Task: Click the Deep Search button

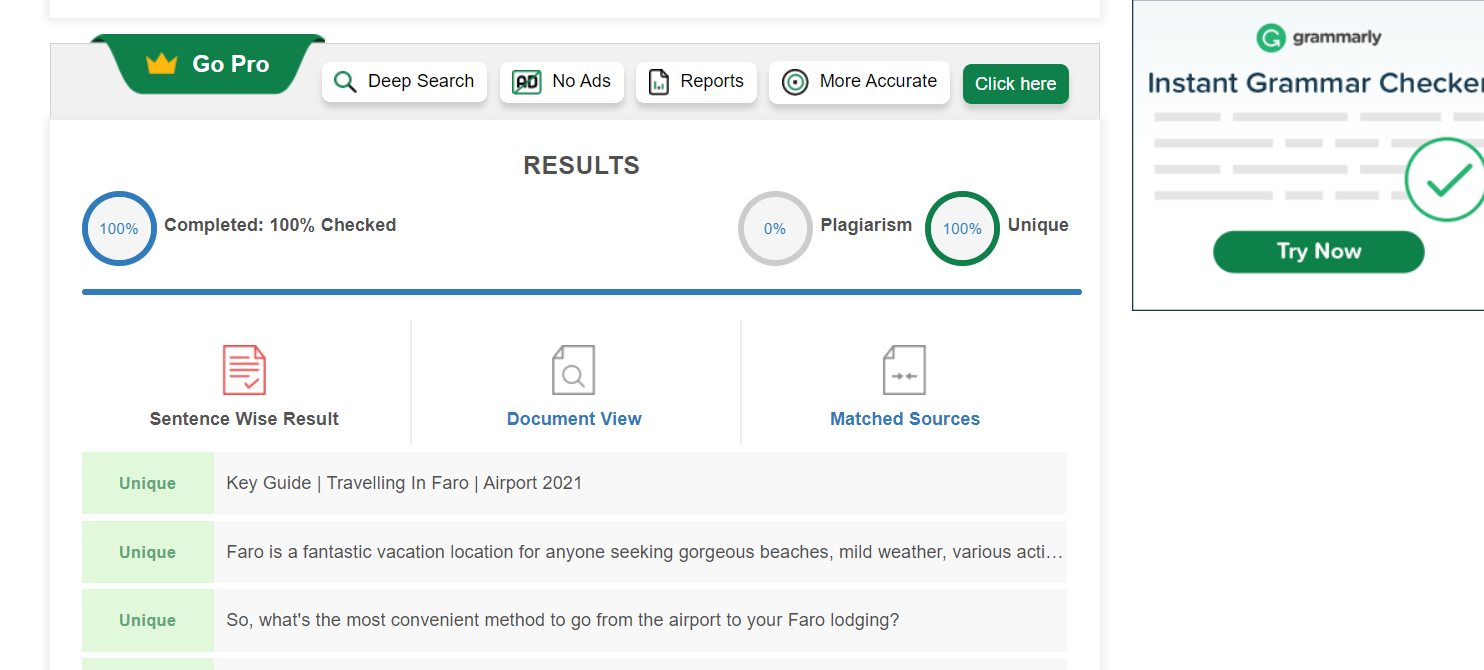Action: 404,82
